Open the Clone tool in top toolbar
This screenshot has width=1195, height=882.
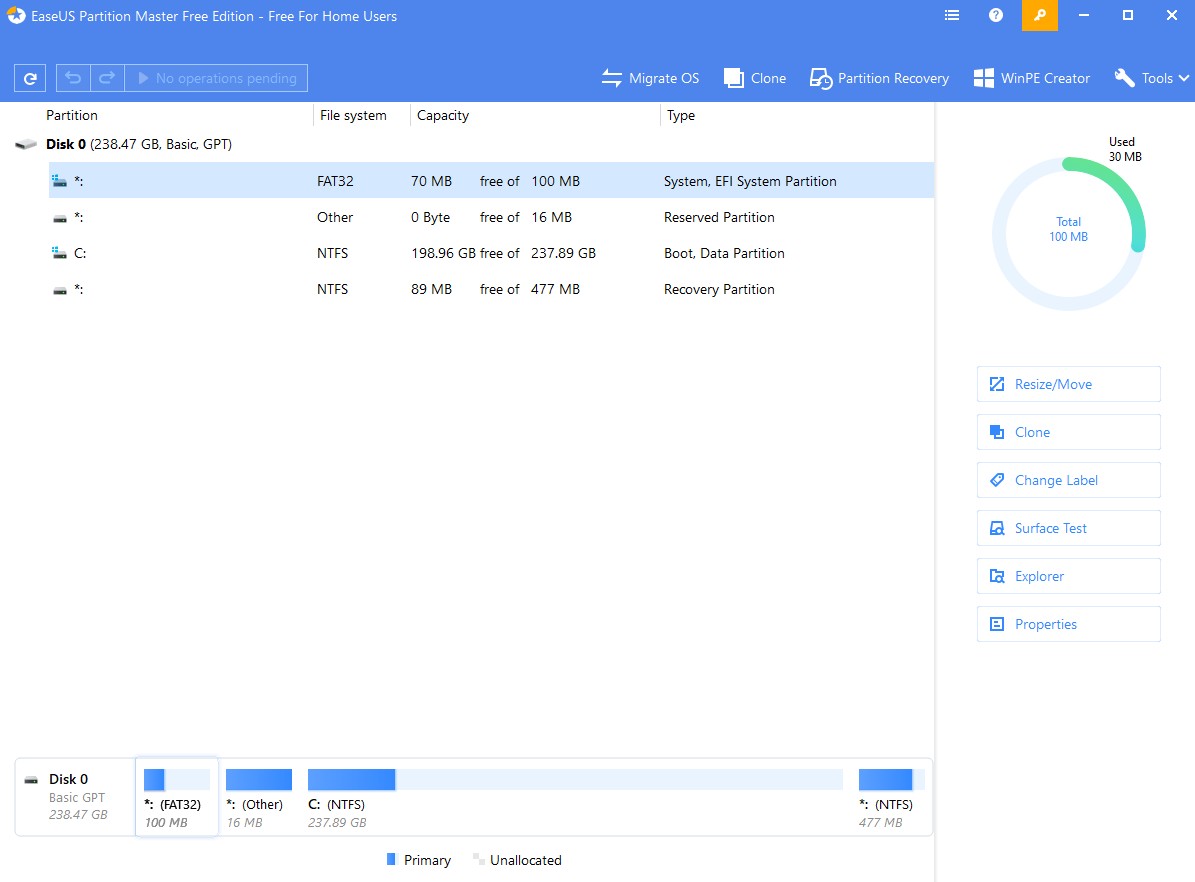click(754, 78)
